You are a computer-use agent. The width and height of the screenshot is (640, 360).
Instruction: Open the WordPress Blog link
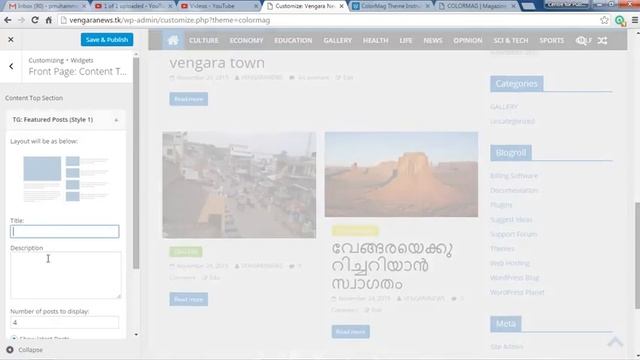coord(515,278)
